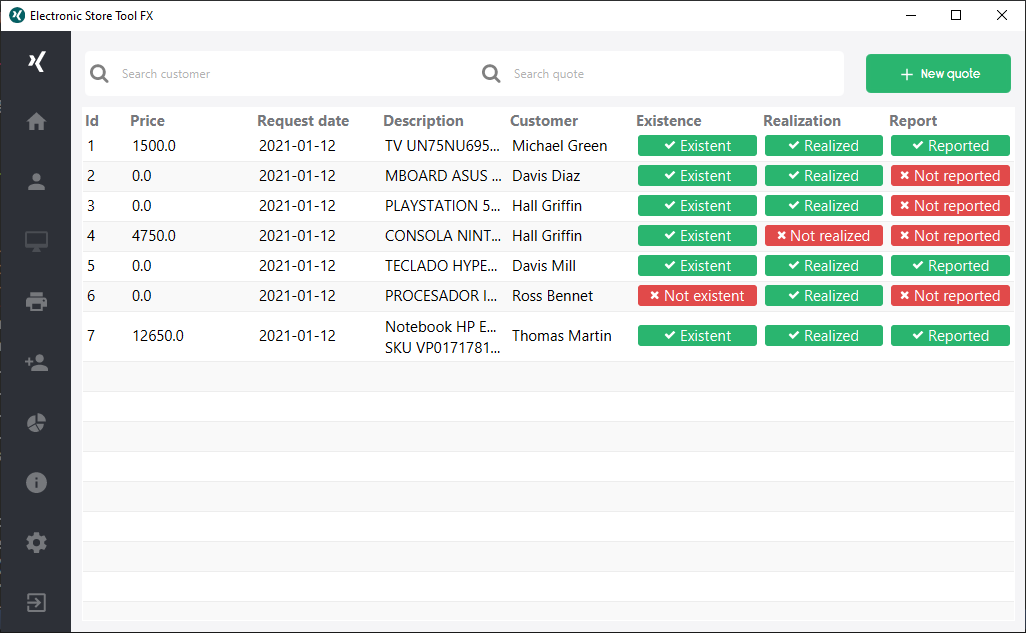
Task: Sort by the Id column header
Action: 92,120
